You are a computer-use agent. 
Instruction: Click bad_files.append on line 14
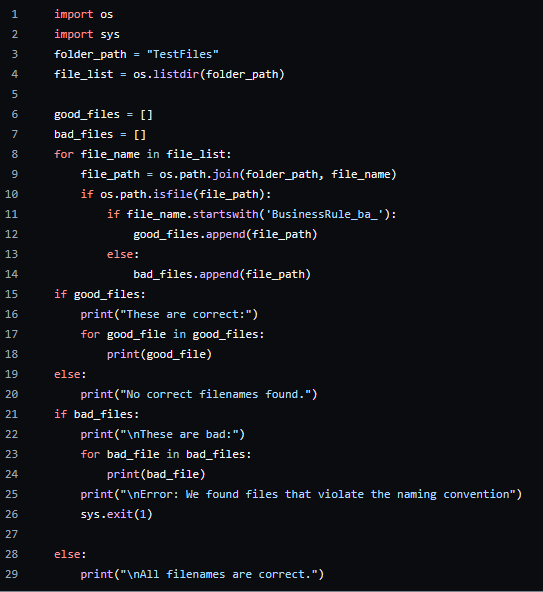click(186, 274)
